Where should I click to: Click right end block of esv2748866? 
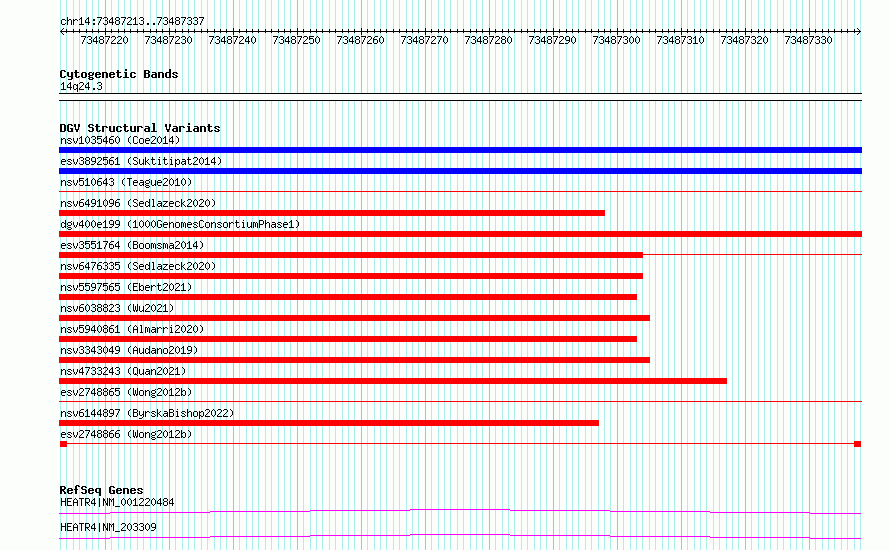(x=858, y=444)
